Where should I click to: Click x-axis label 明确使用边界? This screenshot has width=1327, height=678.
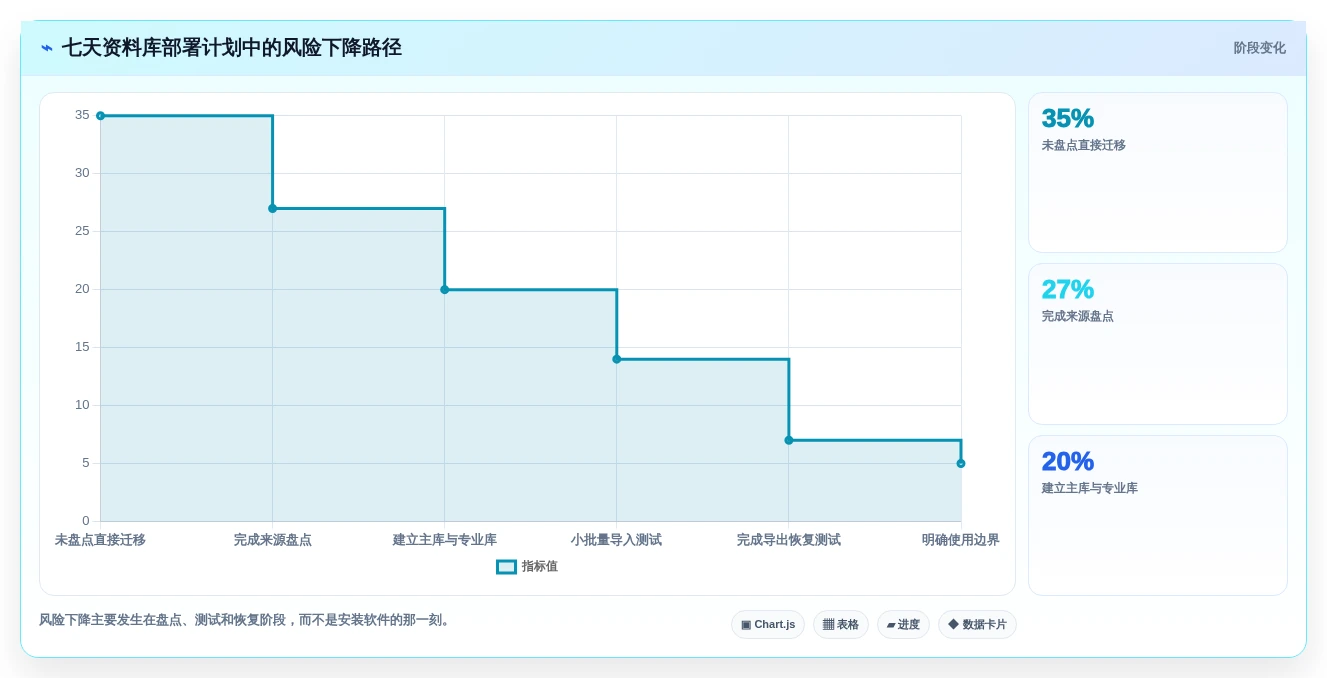tap(961, 540)
